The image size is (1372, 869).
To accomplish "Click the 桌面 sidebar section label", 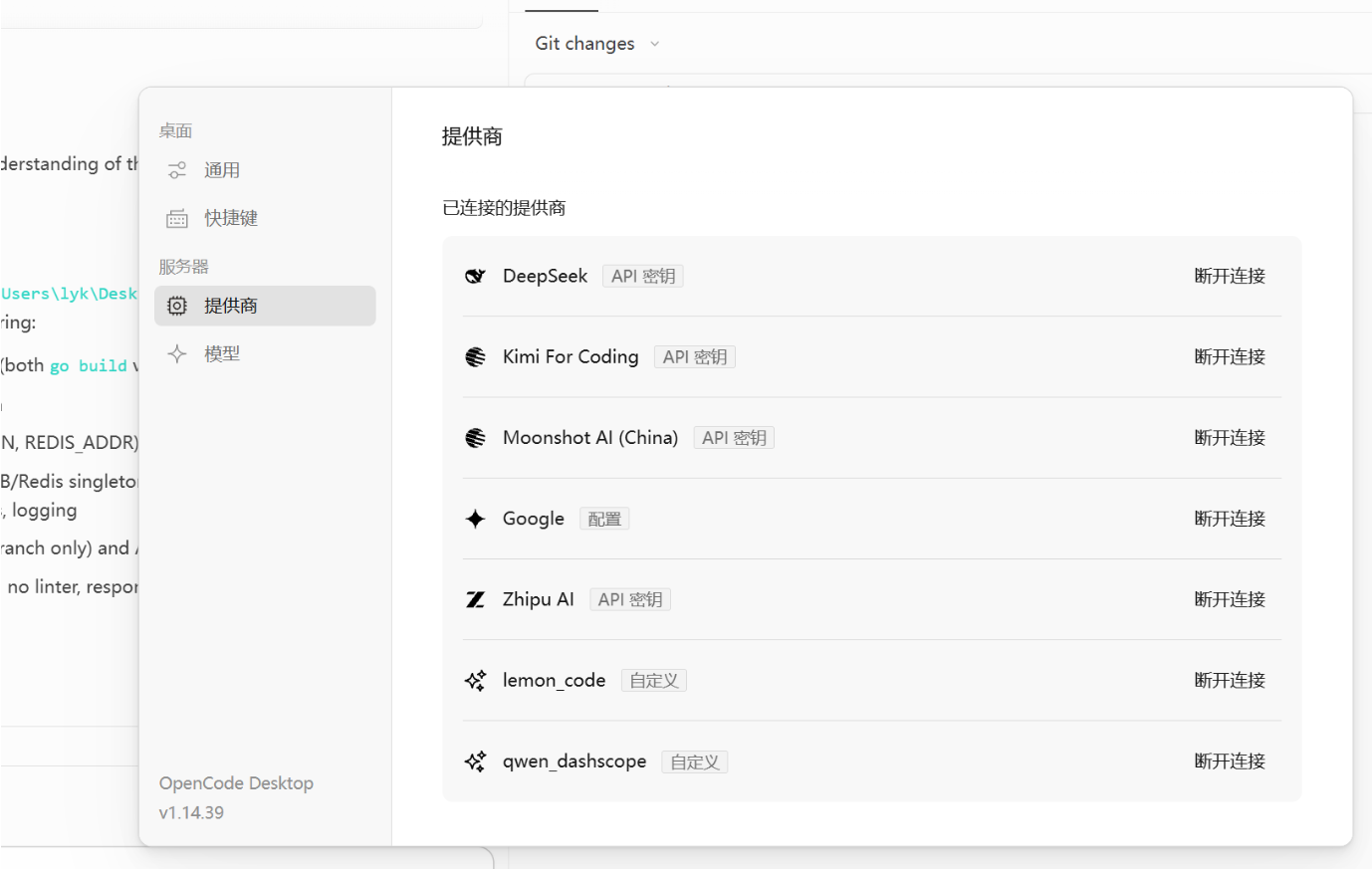I will pos(175,131).
